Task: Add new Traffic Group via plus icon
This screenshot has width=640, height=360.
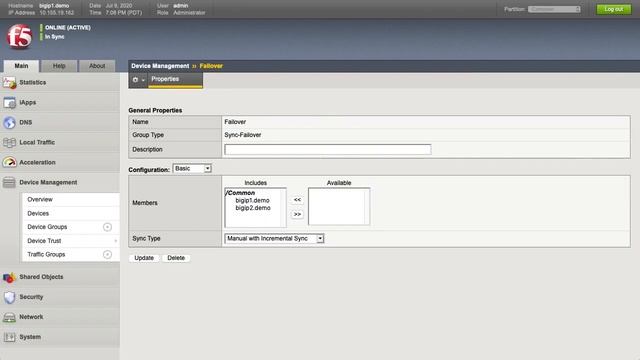Action: (107, 254)
